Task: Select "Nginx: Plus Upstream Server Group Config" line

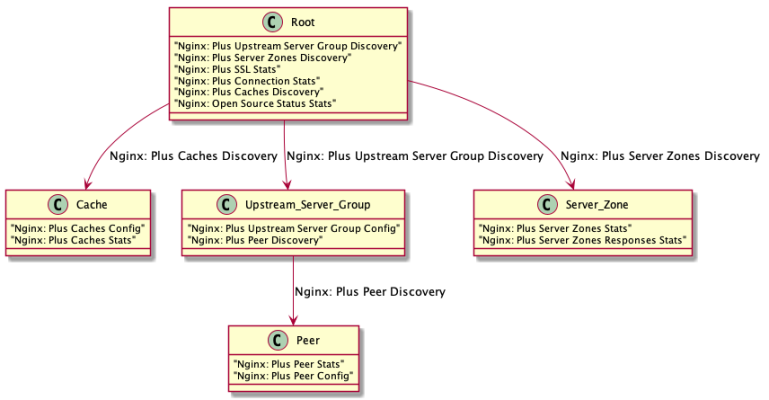Action: pos(294,229)
